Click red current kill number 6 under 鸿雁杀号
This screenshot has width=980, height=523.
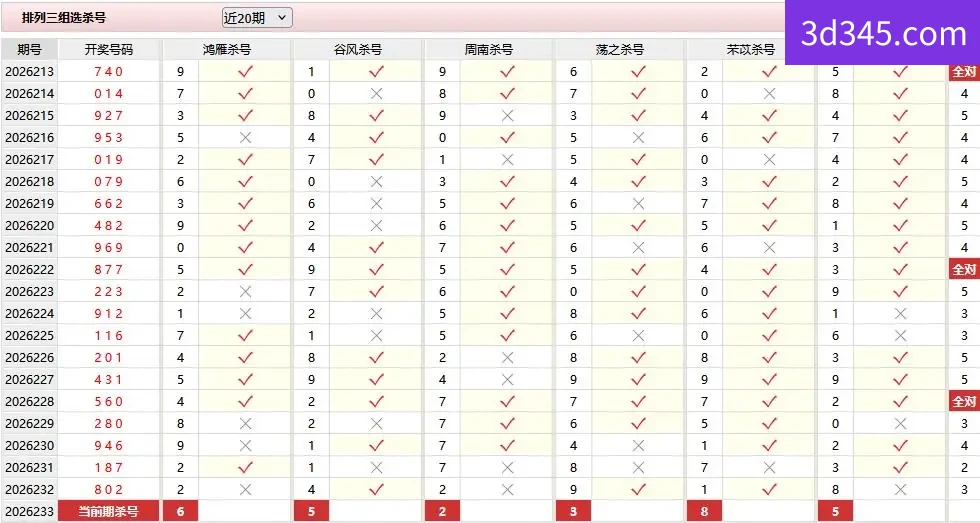[x=181, y=512]
